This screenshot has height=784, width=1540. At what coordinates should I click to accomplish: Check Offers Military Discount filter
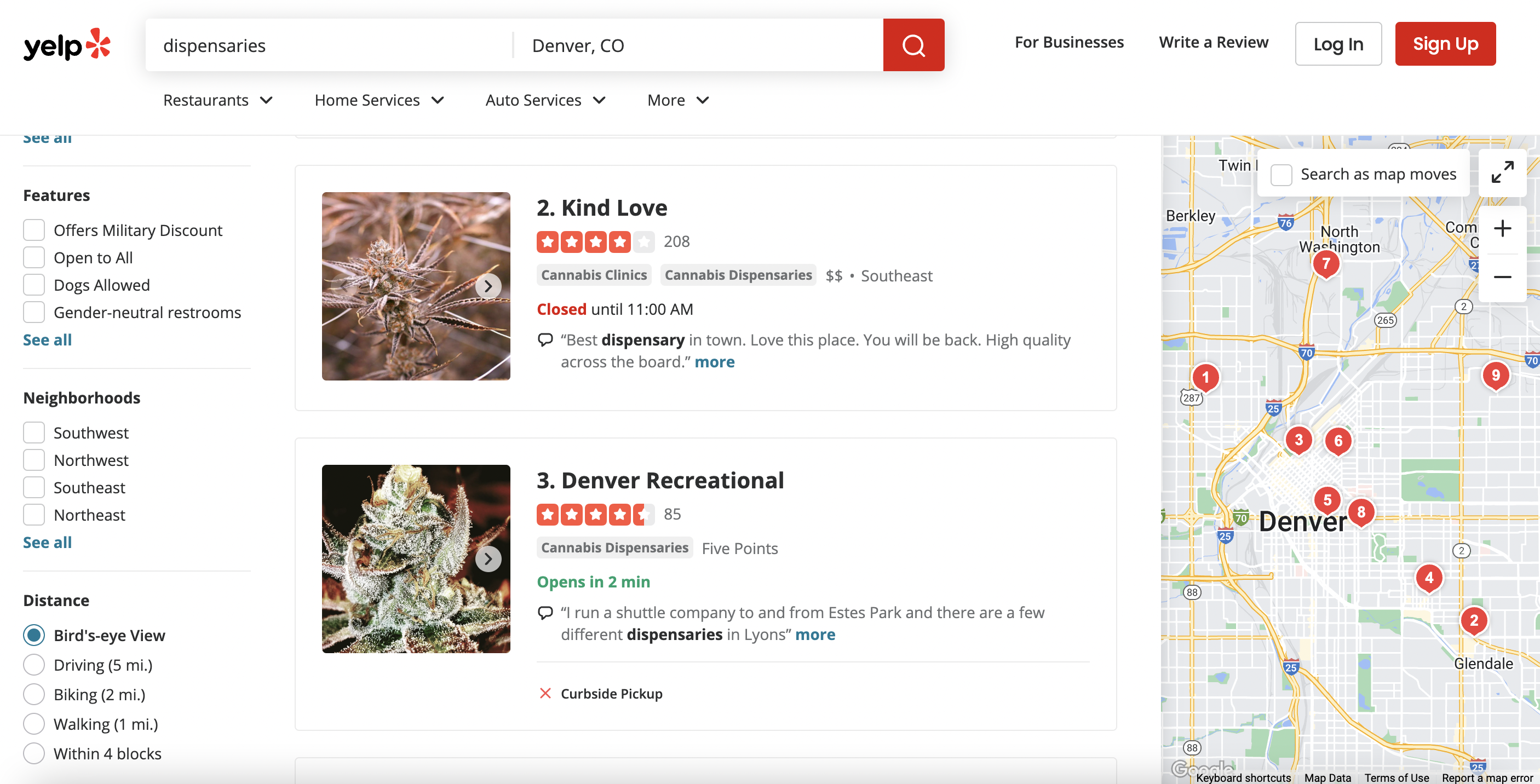(34, 230)
